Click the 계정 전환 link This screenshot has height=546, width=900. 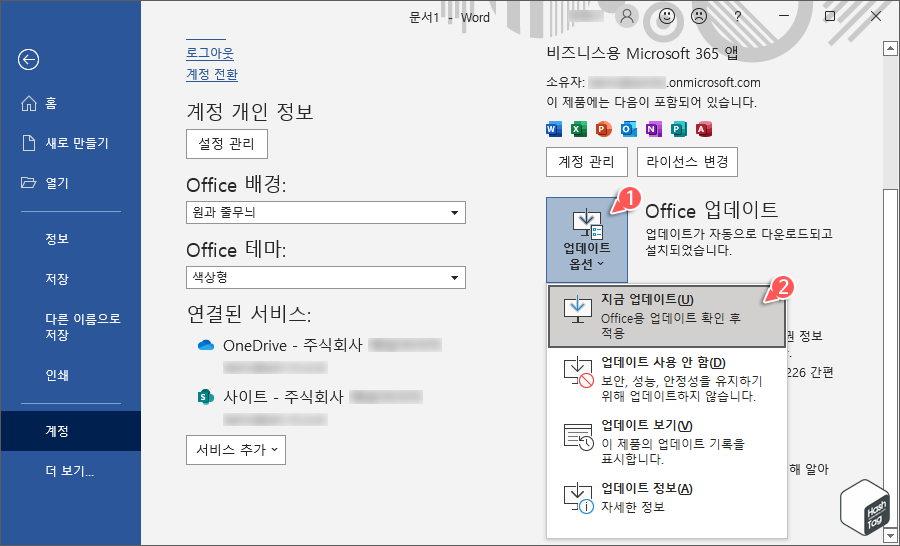pyautogui.click(x=212, y=74)
